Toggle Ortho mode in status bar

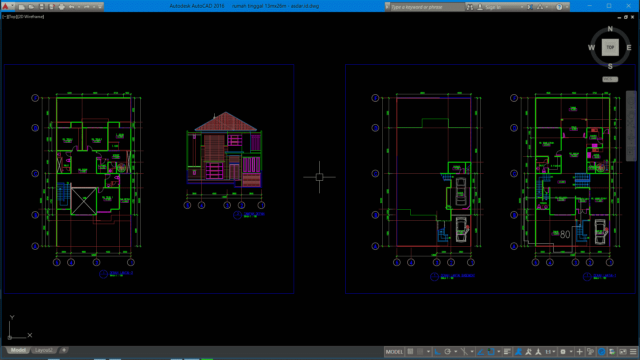click(x=437, y=352)
